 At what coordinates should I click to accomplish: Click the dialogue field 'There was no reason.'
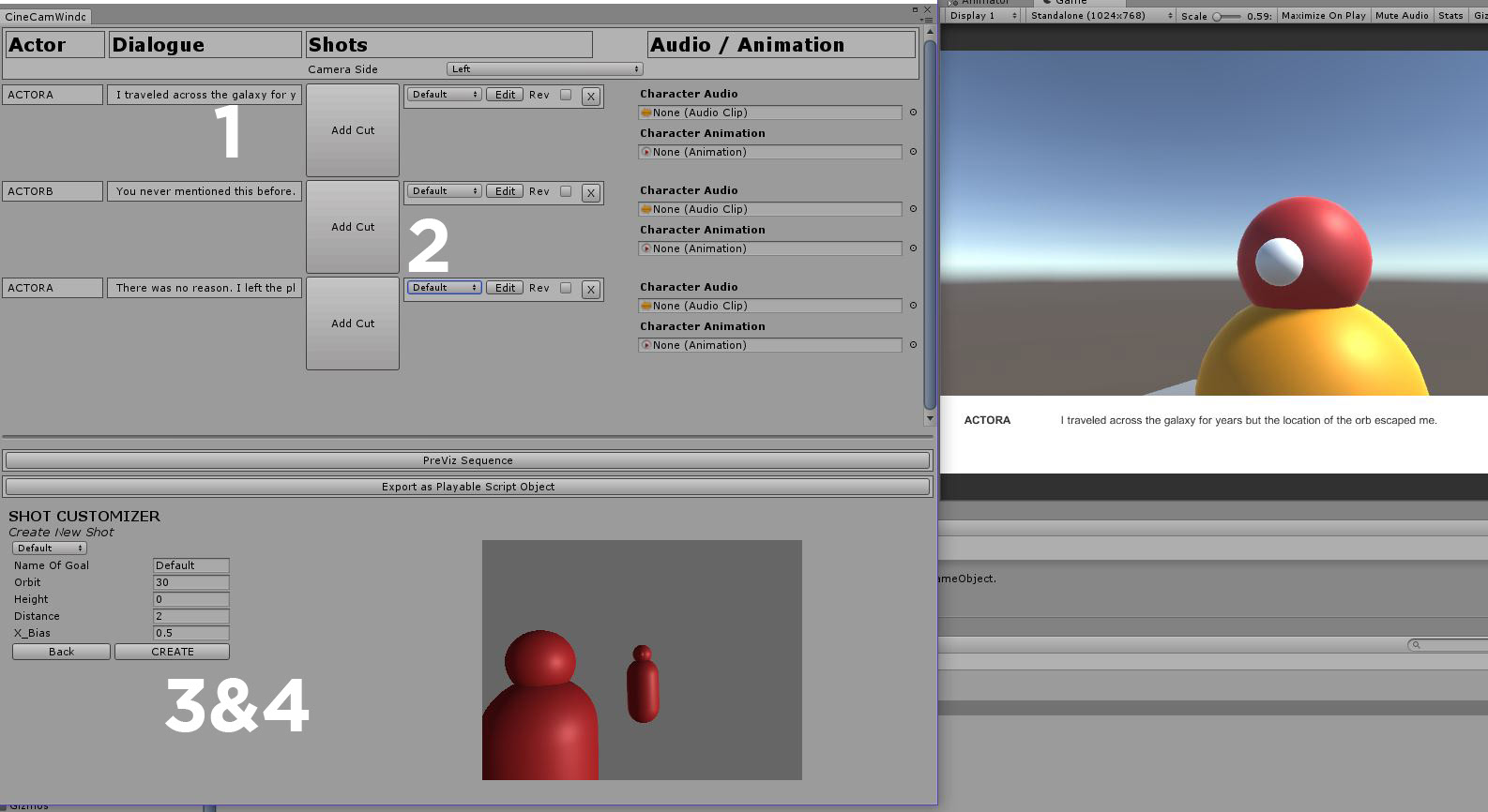tap(205, 288)
